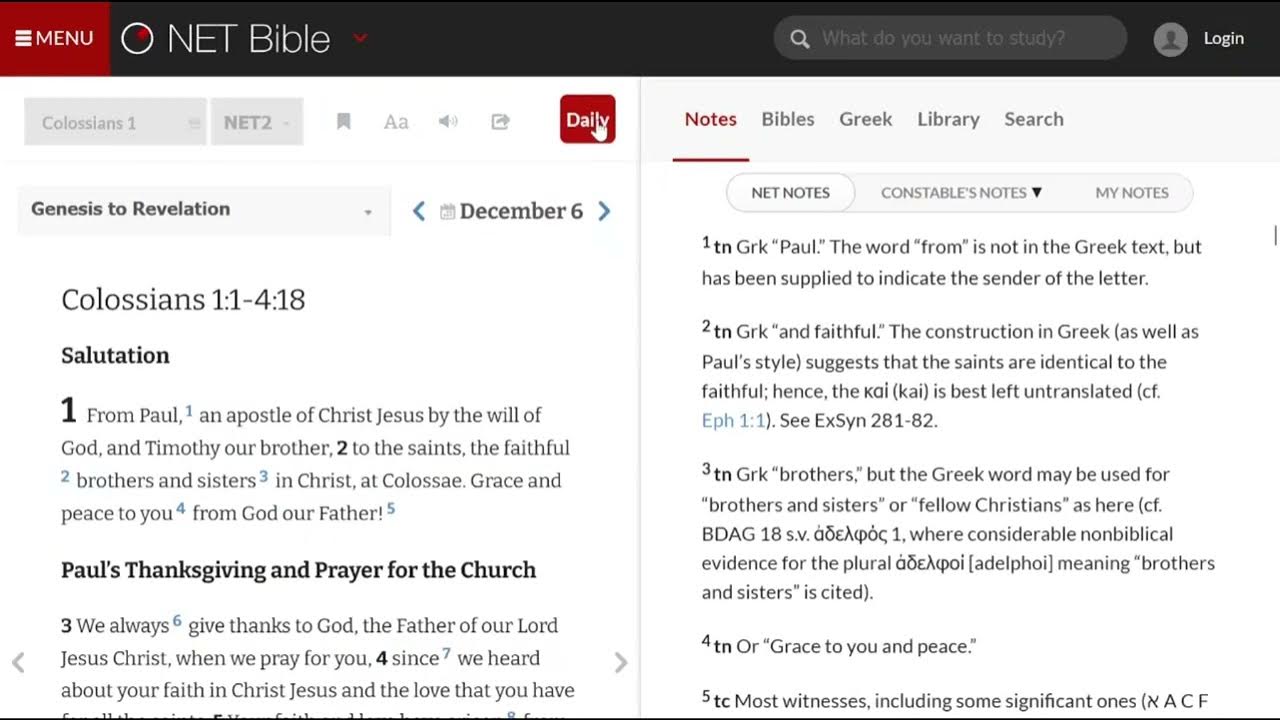The image size is (1280, 720).
Task: Expand the red chevron beside NET Bible
Action: pos(360,39)
